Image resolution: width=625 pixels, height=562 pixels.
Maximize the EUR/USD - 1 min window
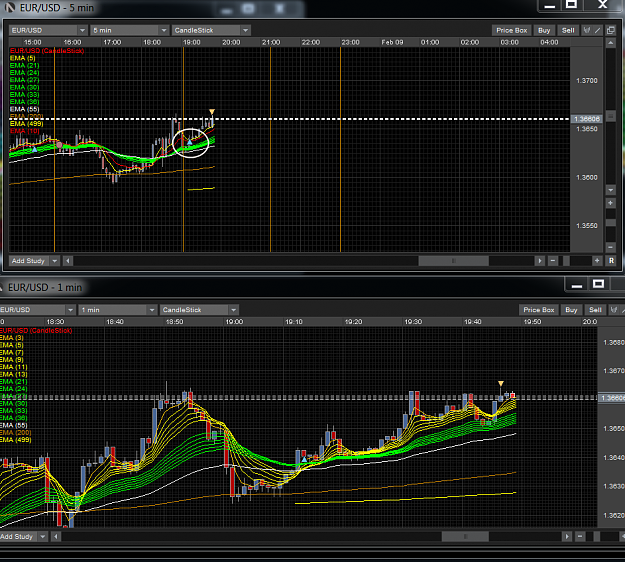coord(598,284)
